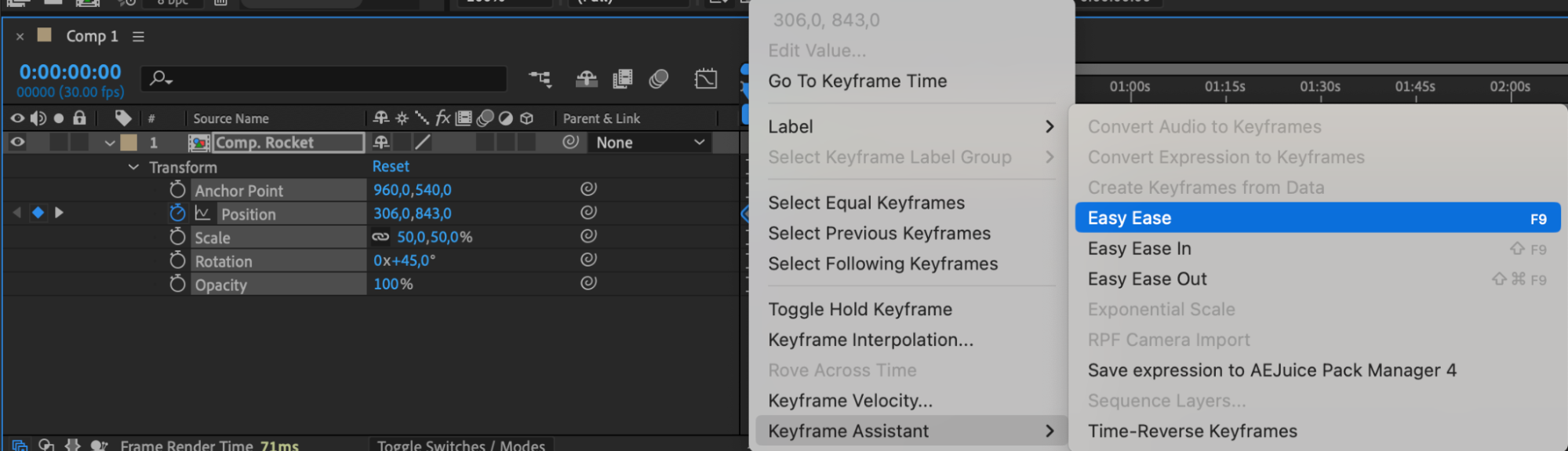Toggle Frame Blending for the composition
The image size is (1568, 451).
[x=623, y=78]
